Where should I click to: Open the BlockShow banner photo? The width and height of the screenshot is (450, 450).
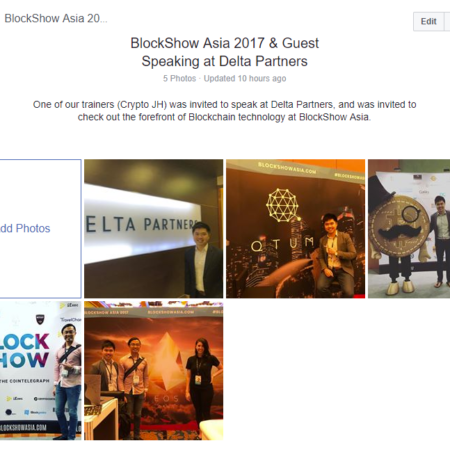point(40,371)
